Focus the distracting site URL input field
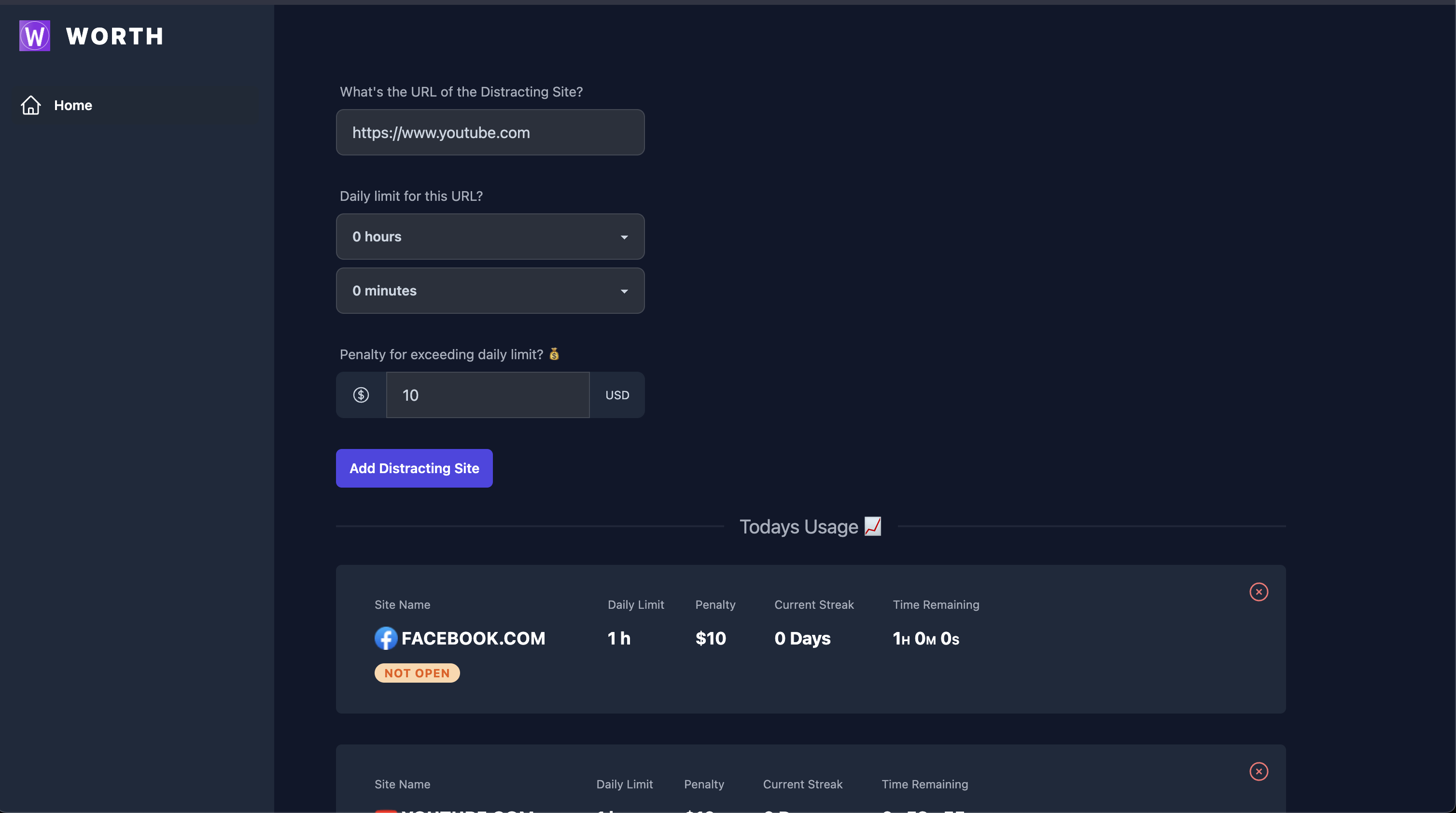 490,132
